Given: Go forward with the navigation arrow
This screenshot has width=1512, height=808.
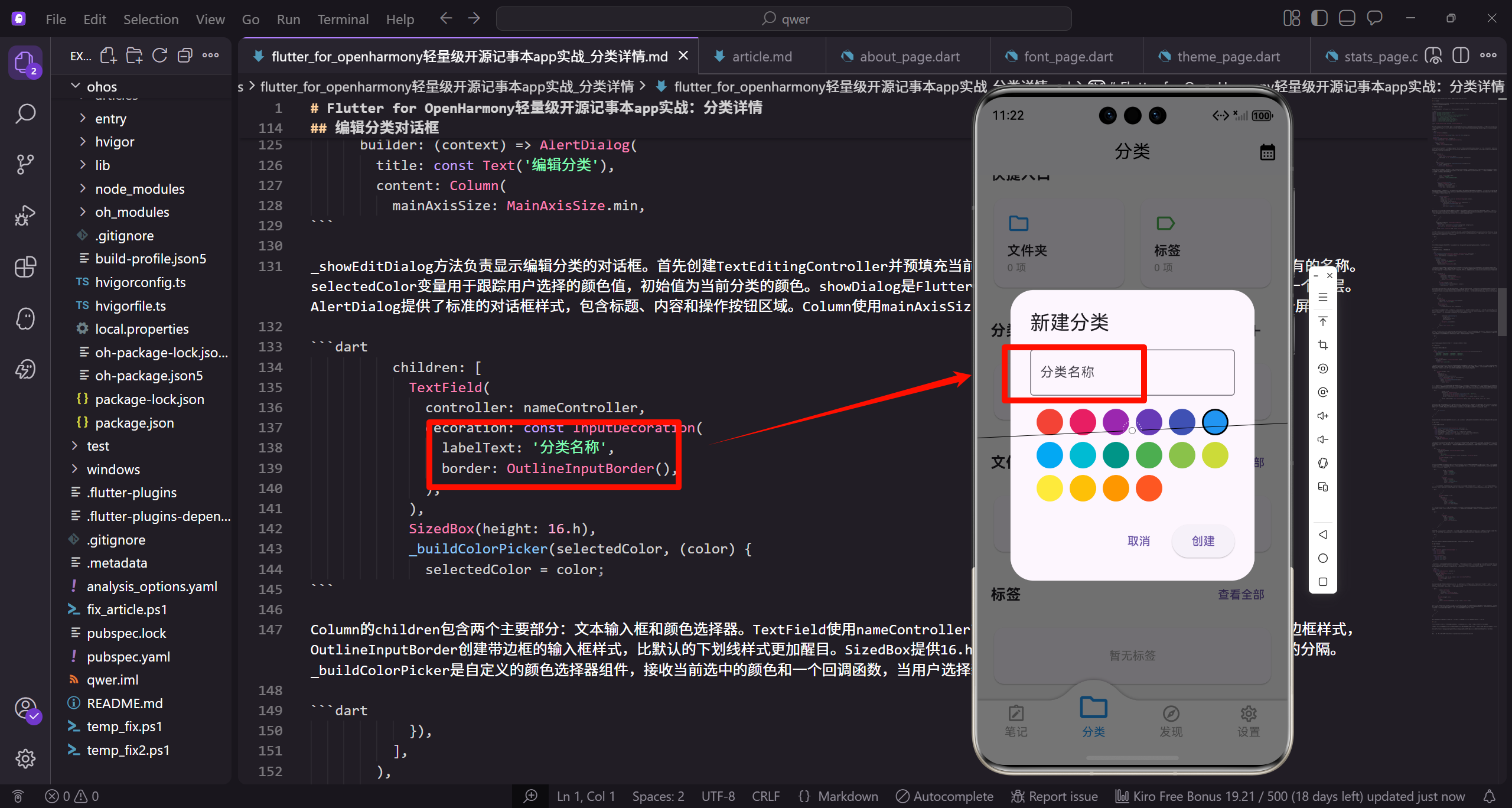Looking at the screenshot, I should (474, 18).
